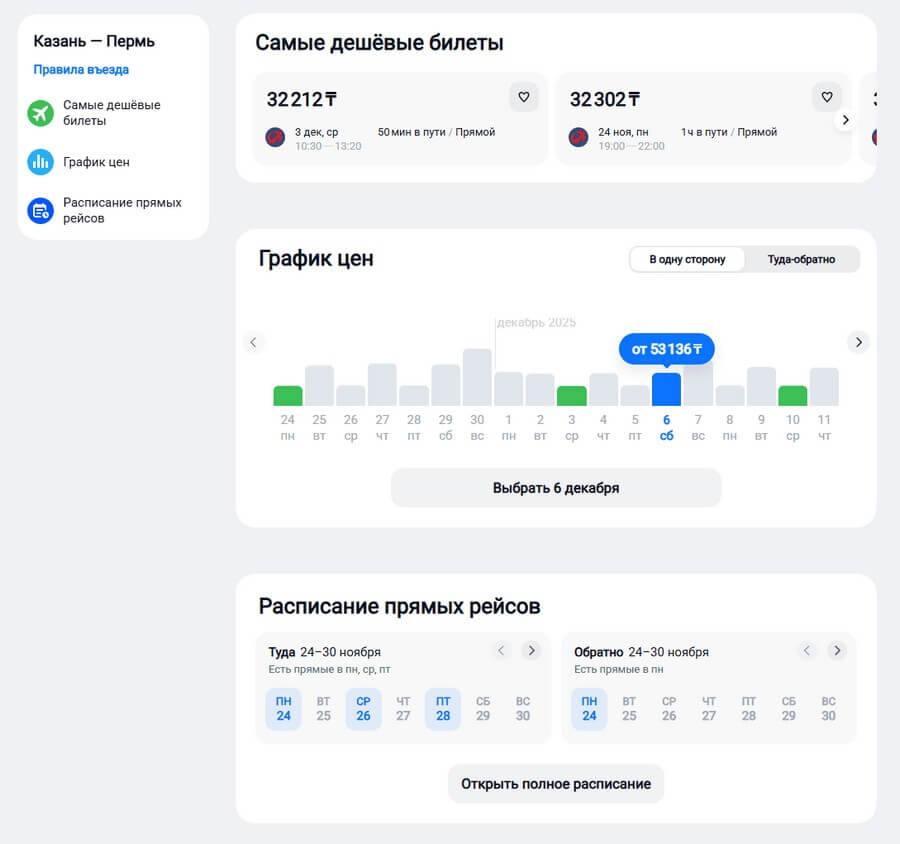
Task: Click СБ 29 in the Обратно schedule
Action: click(x=789, y=709)
